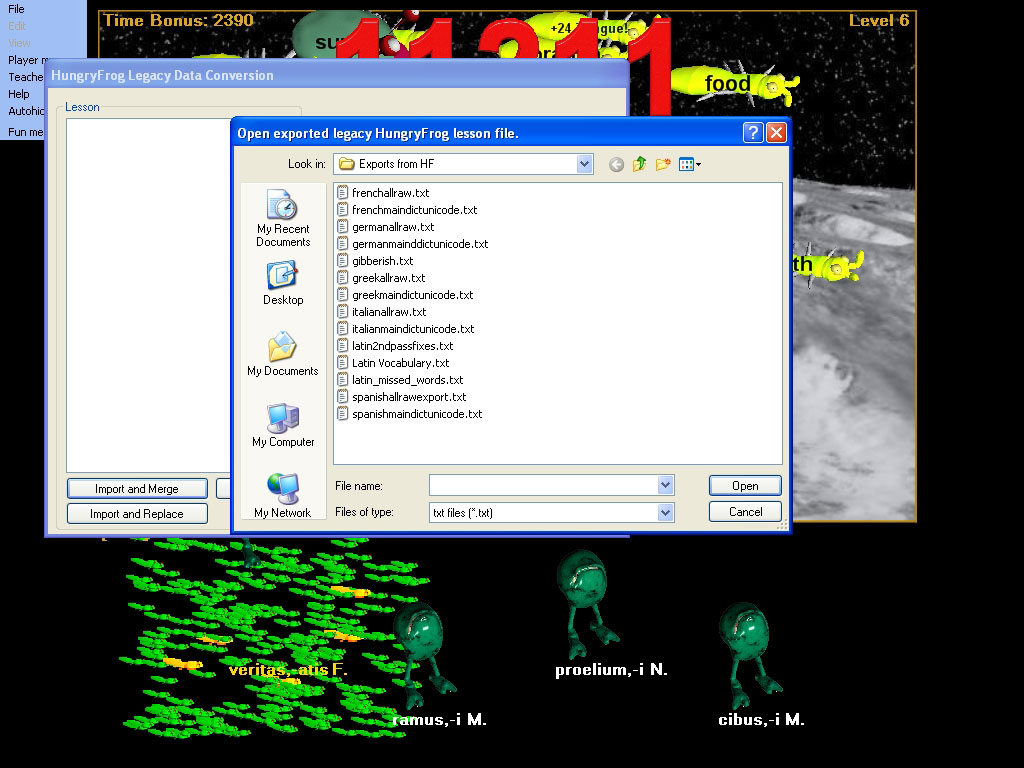1024x768 pixels.
Task: Open the View Menu icon
Action: coord(689,164)
